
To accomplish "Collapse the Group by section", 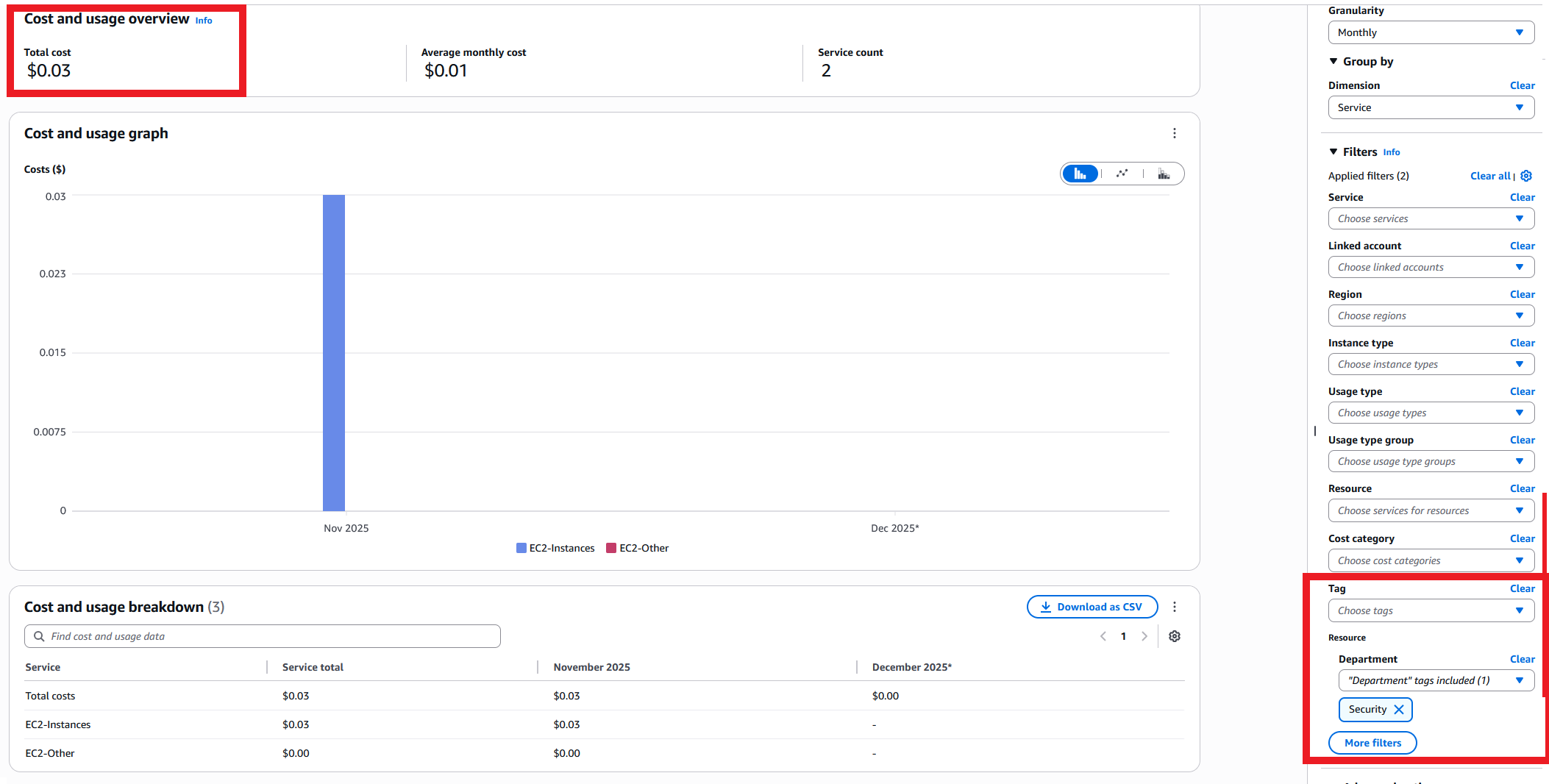I will pos(1333,61).
